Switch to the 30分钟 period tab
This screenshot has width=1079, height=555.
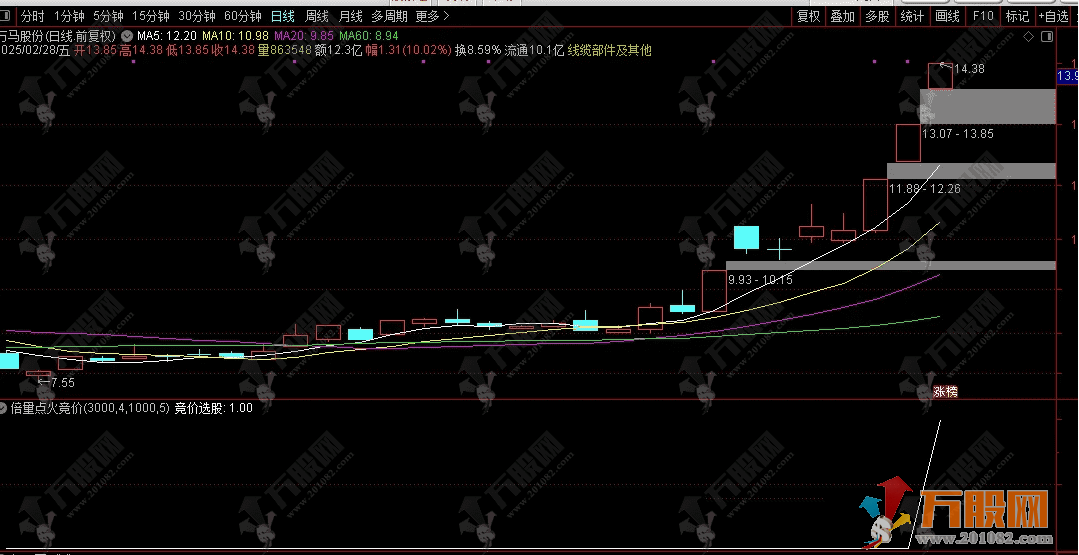[197, 16]
